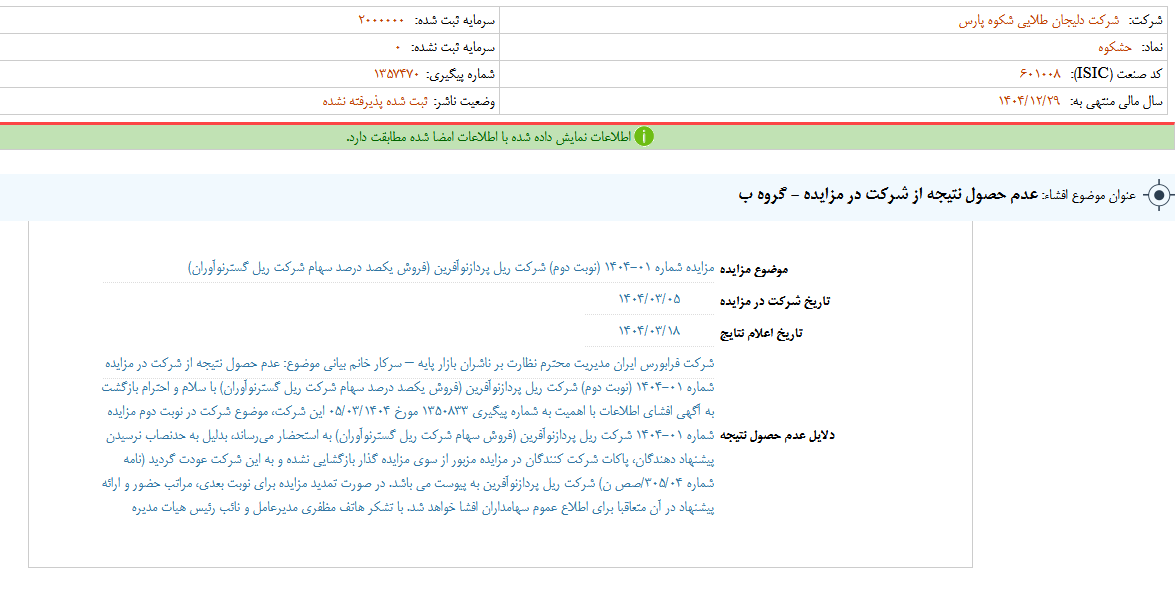Click the موضوع مزایده label
The height and width of the screenshot is (590, 1175).
(x=754, y=269)
